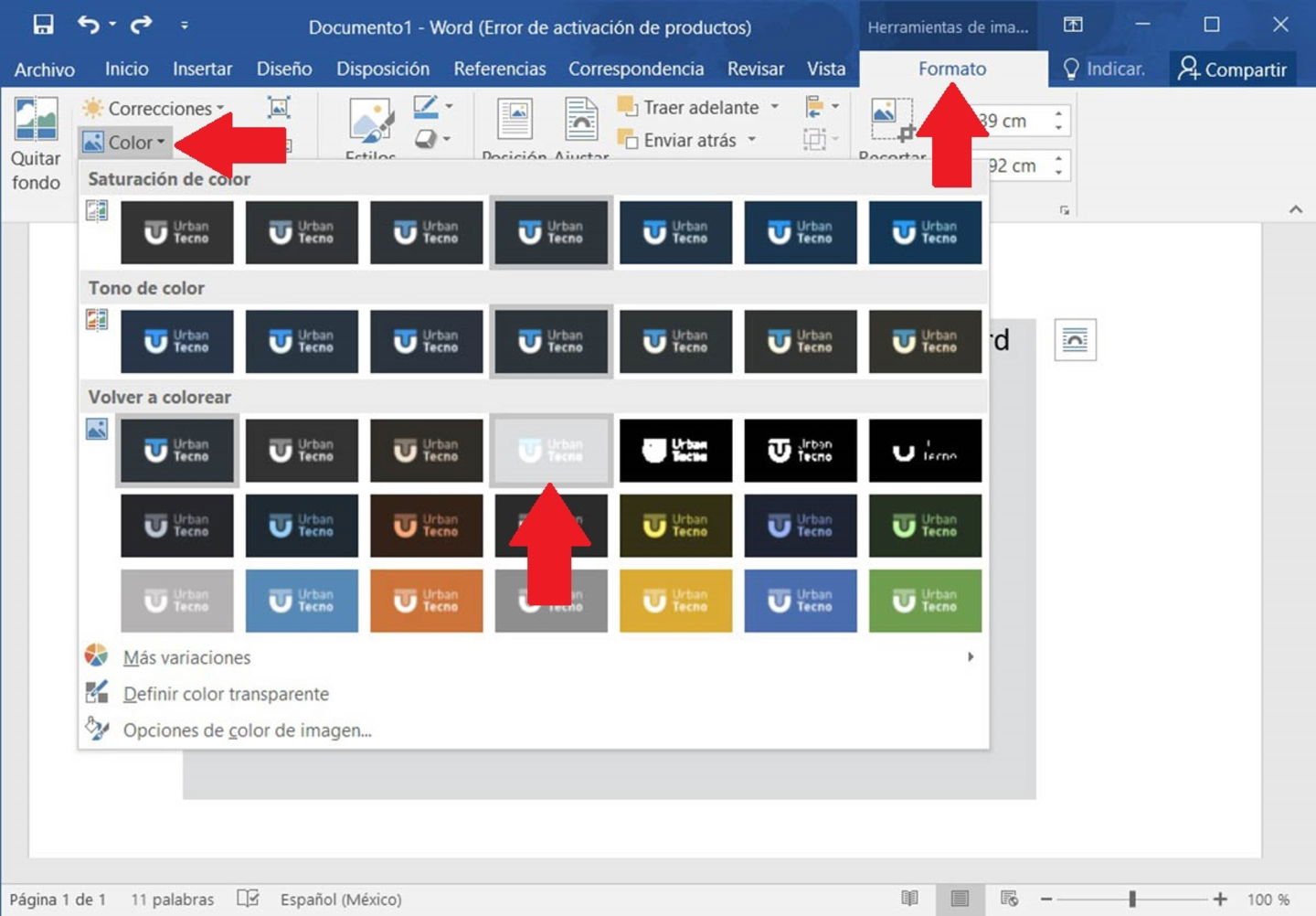Screen dimensions: 1316x916
Task: Open the align objects dropdown
Action: point(822,107)
